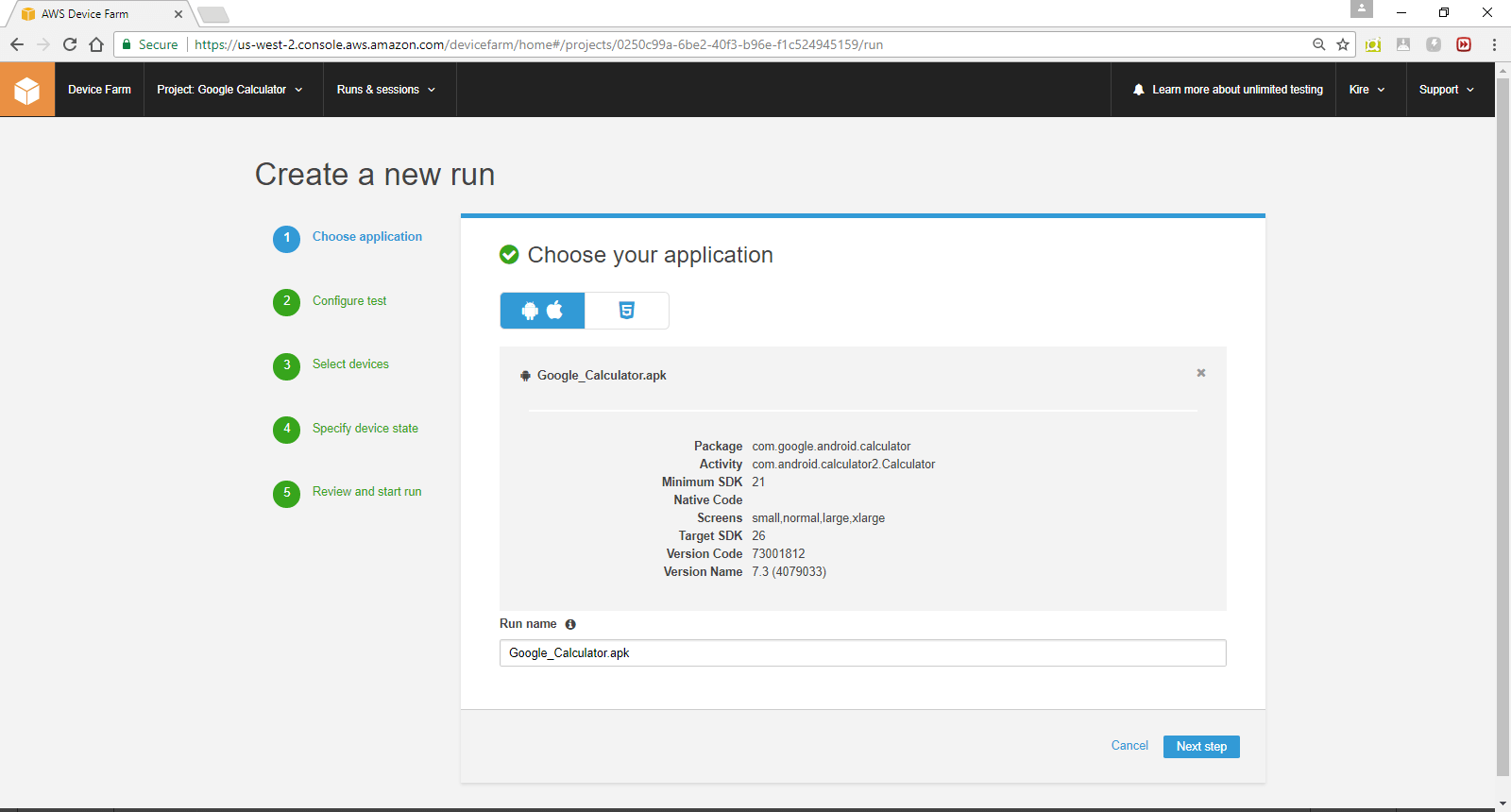Click the Create a new run heading
The height and width of the screenshot is (812, 1511).
[x=375, y=175]
